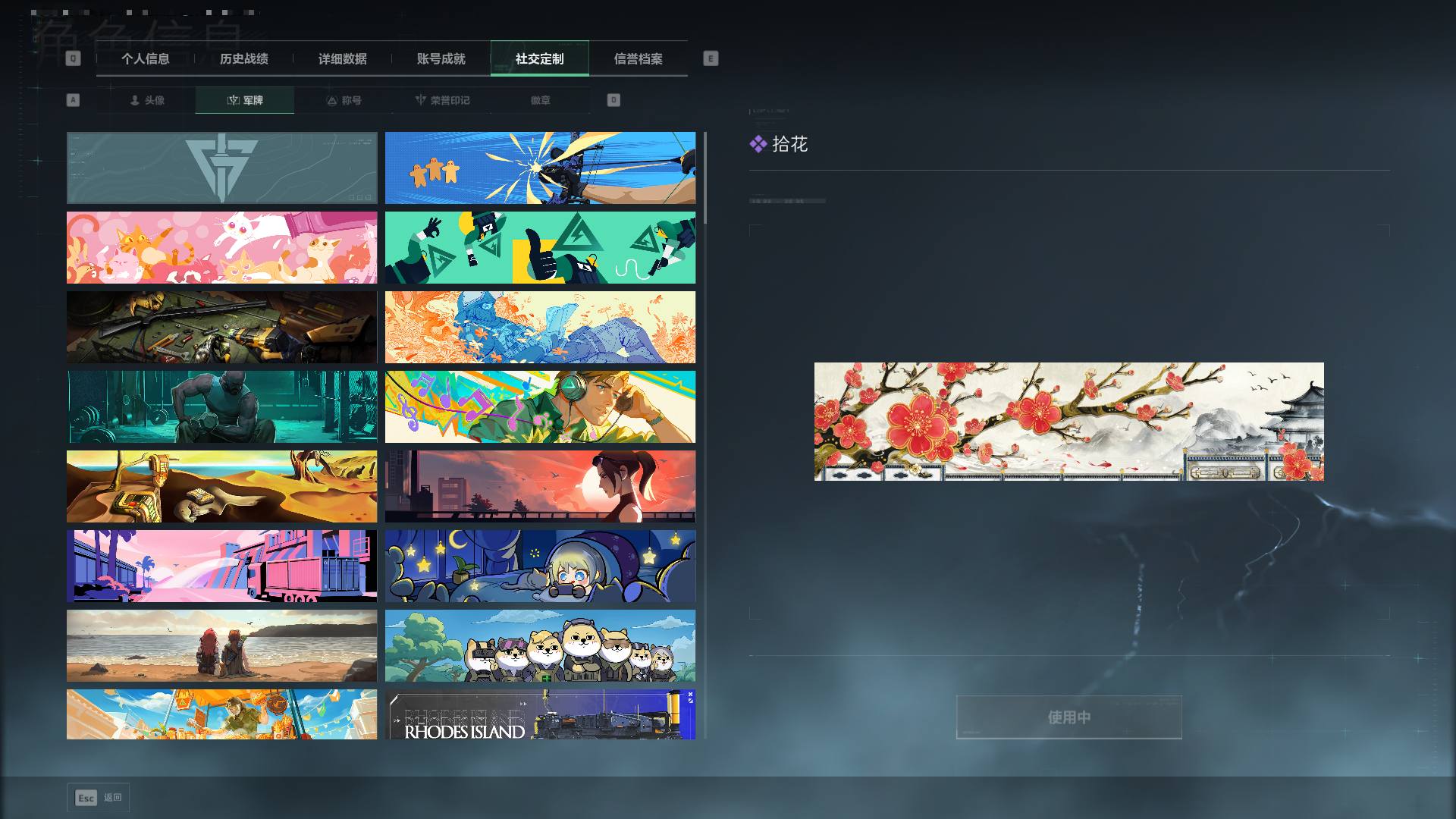1456x819 pixels.
Task: Click the A key previous sub-tab icon
Action: 73,100
